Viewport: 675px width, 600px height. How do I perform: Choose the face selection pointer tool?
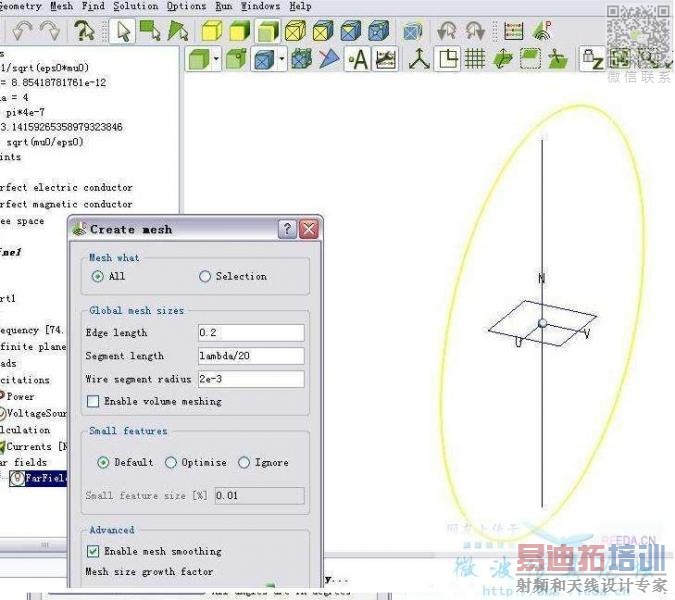[150, 31]
